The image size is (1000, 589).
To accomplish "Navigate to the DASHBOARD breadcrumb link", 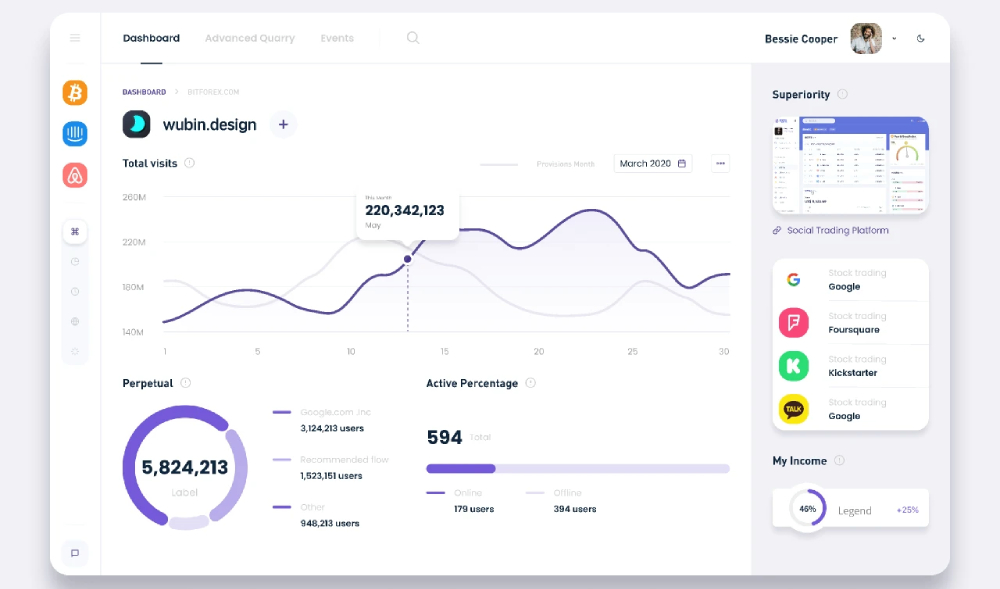I will coord(144,91).
